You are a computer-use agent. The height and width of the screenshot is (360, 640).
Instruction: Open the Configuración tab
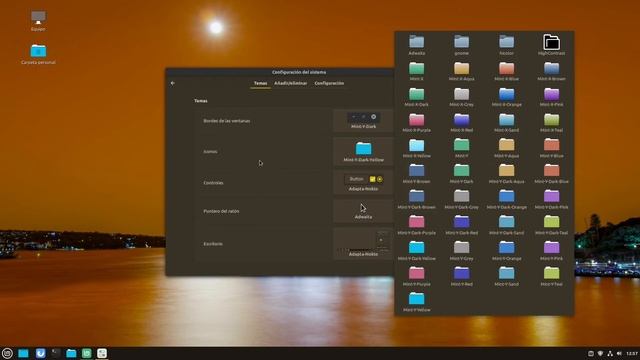coord(329,83)
